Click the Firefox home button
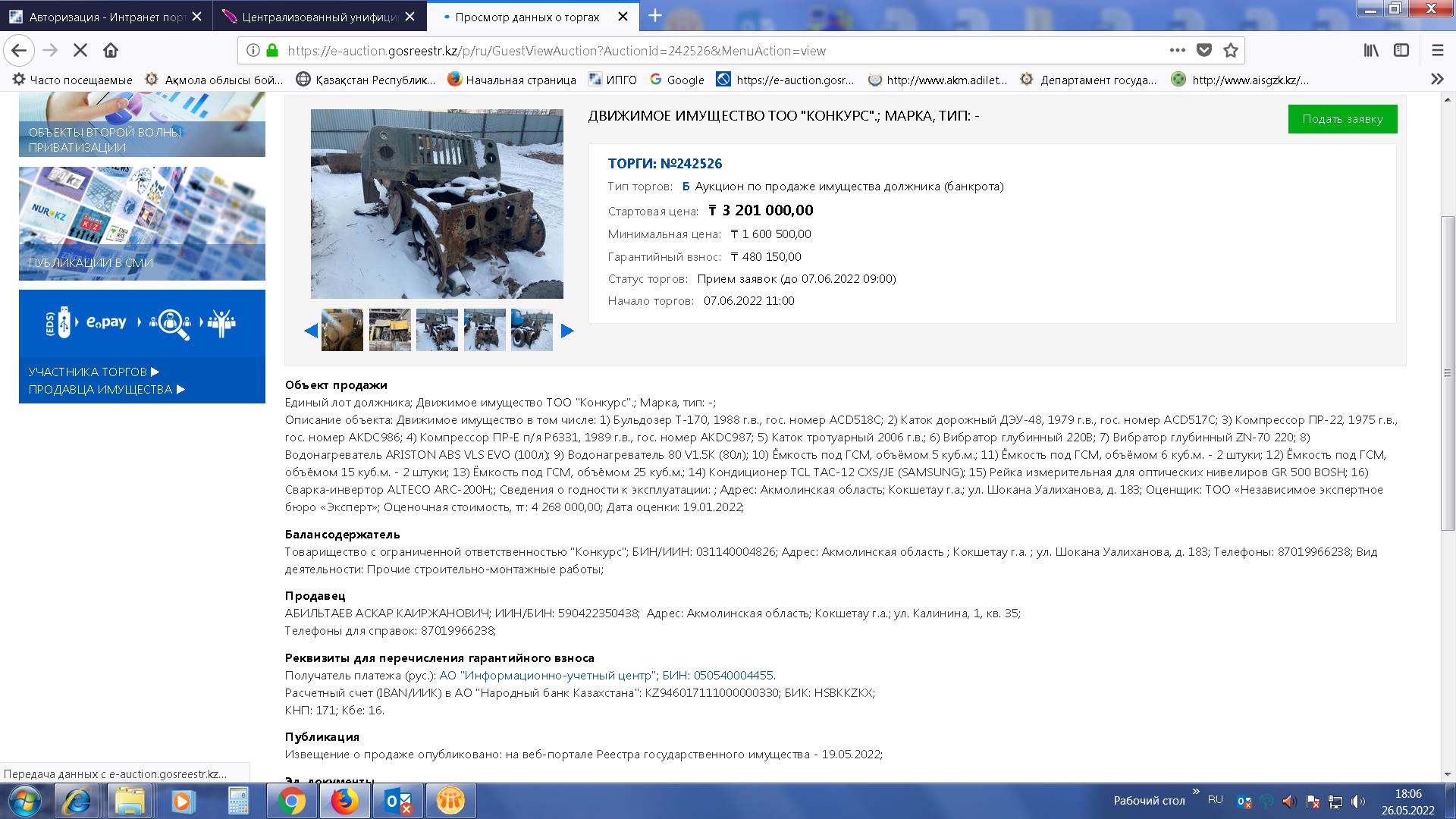 [111, 51]
